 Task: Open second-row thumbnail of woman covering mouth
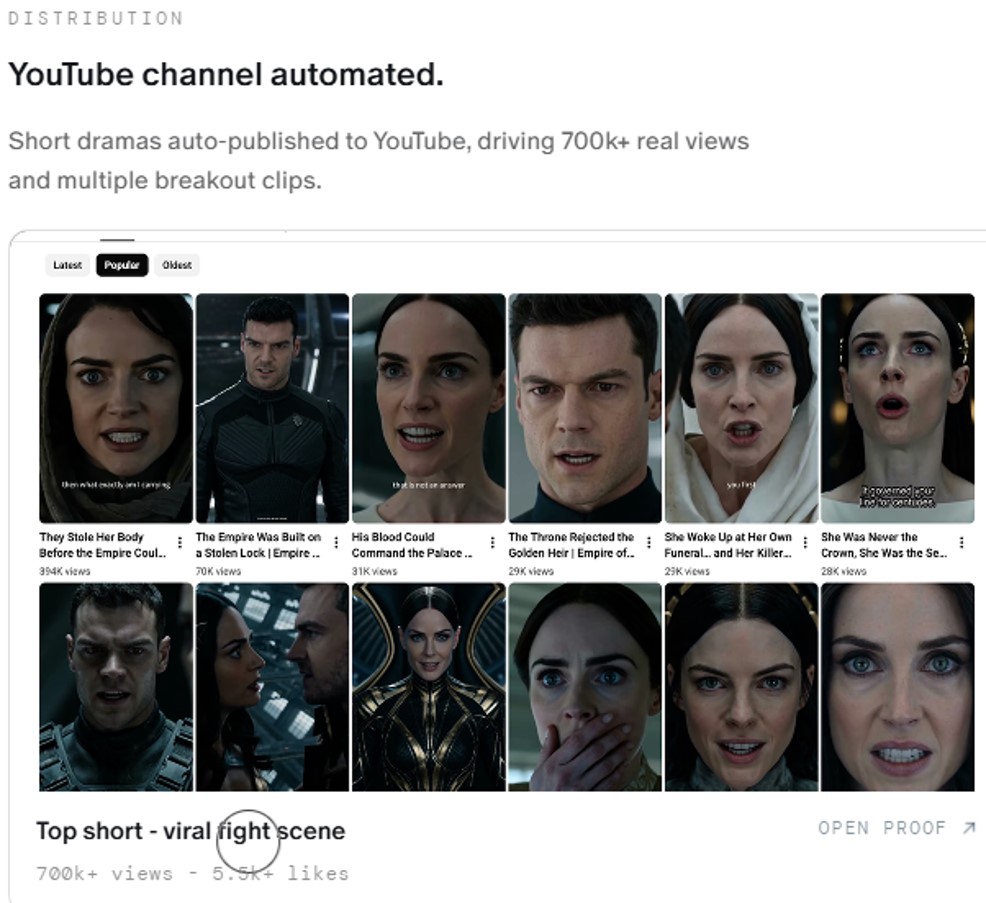point(585,687)
